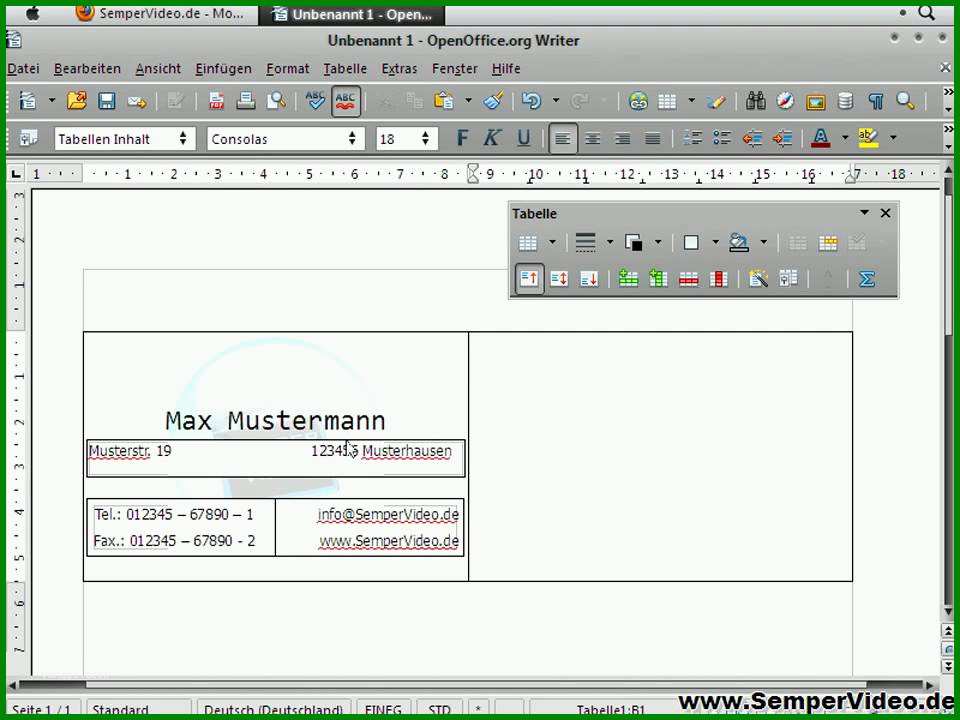Increase the paragraph indent
Viewport: 960px width, 720px height.
click(x=782, y=138)
